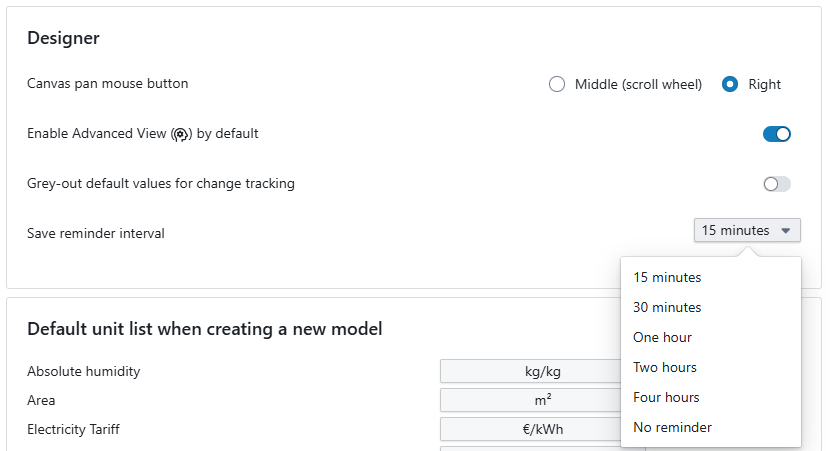
Task: Click the Default unit list heading
Action: point(204,329)
